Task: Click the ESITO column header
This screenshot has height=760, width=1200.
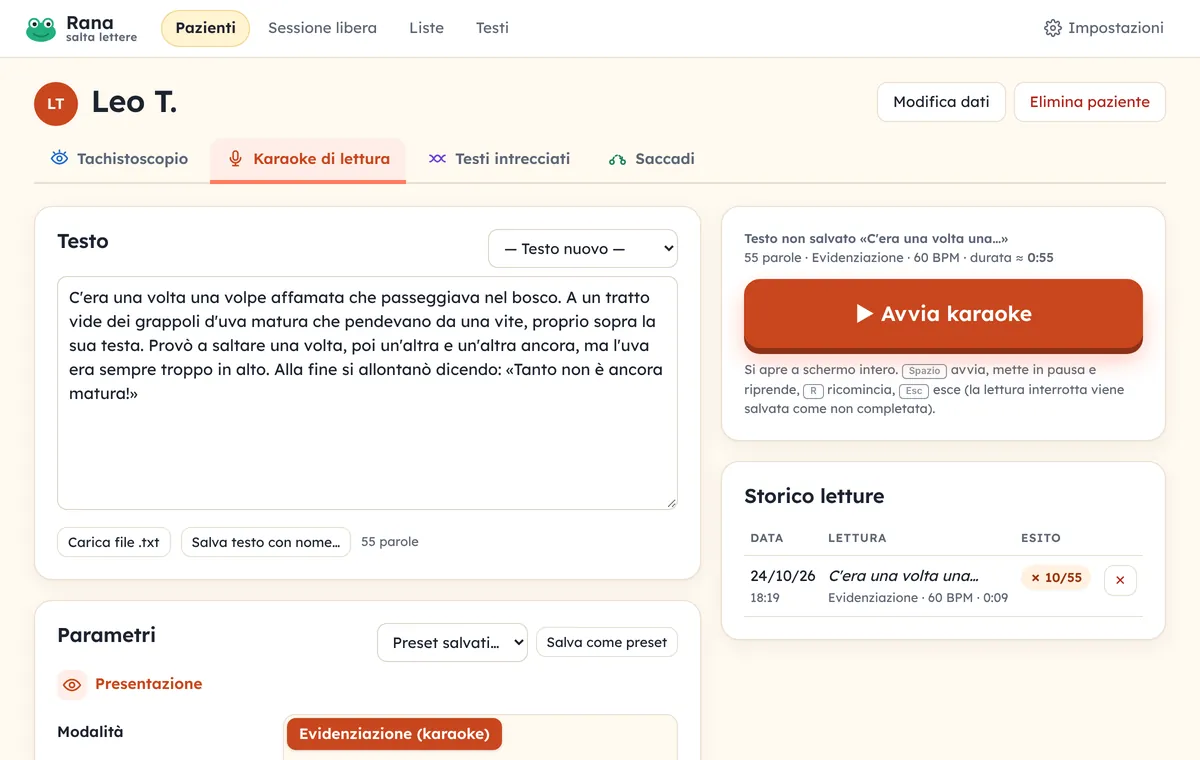Action: coord(1041,538)
